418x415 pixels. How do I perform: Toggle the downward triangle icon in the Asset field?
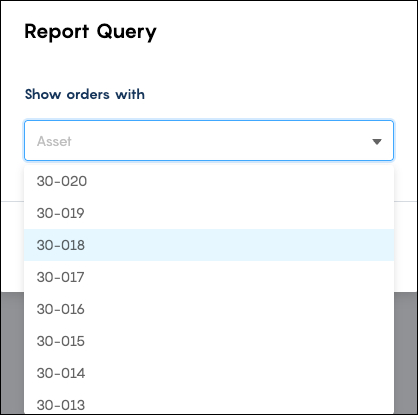[377, 142]
